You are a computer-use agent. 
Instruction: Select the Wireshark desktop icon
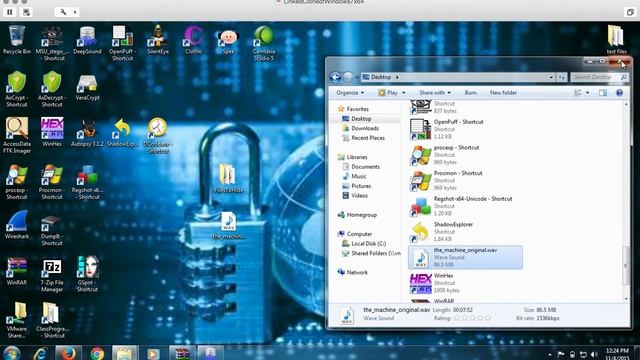(17, 224)
